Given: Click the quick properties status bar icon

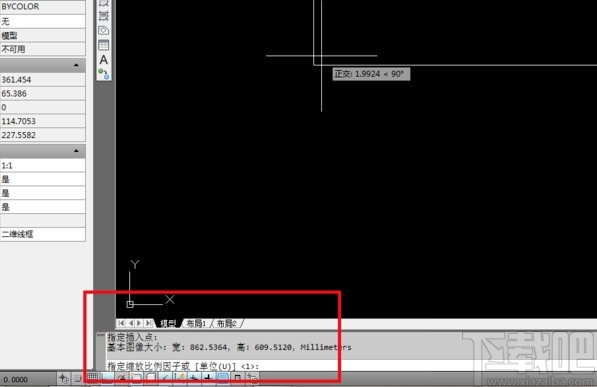Looking at the screenshot, I should 238,378.
